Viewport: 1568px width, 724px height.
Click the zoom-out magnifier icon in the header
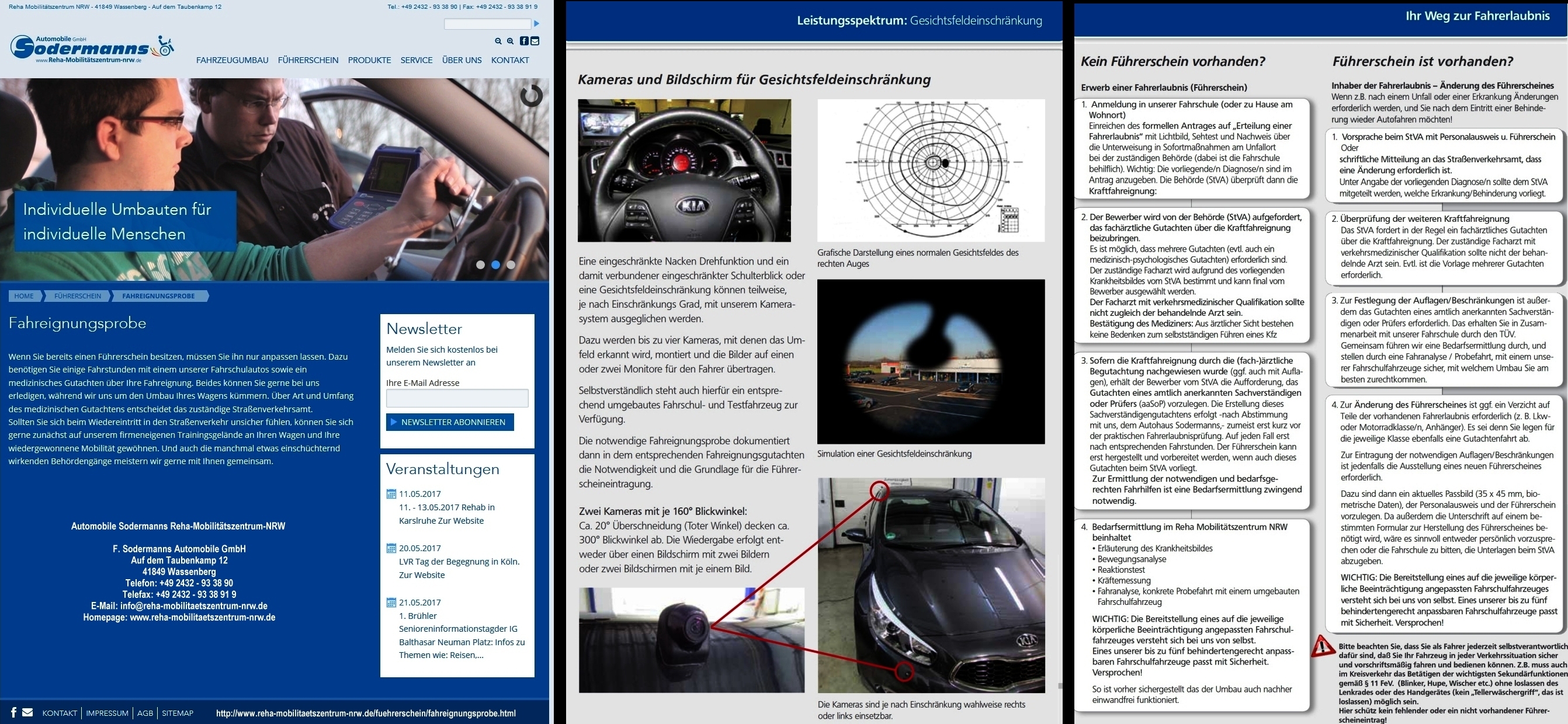pos(498,41)
